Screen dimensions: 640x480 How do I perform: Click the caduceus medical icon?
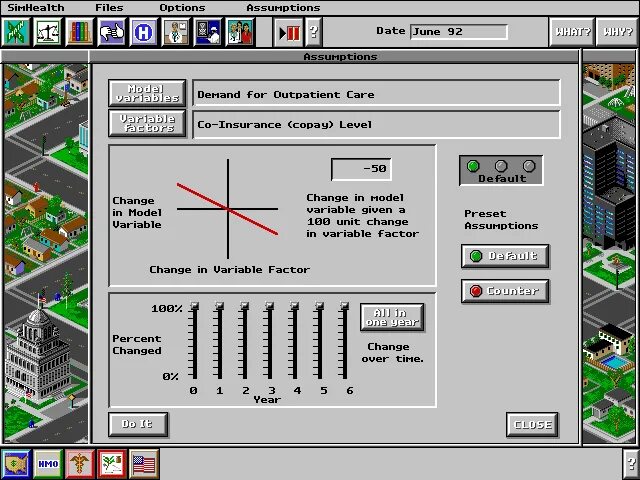point(80,464)
